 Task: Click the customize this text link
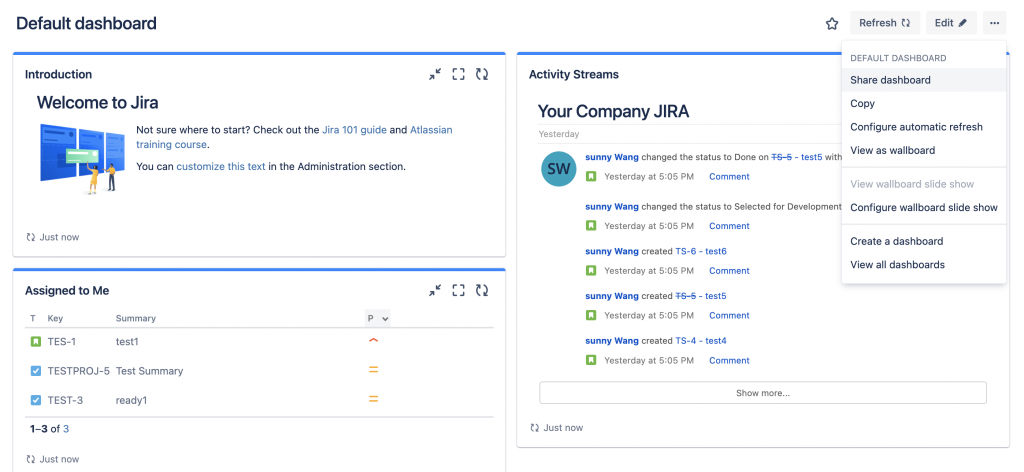(x=221, y=166)
